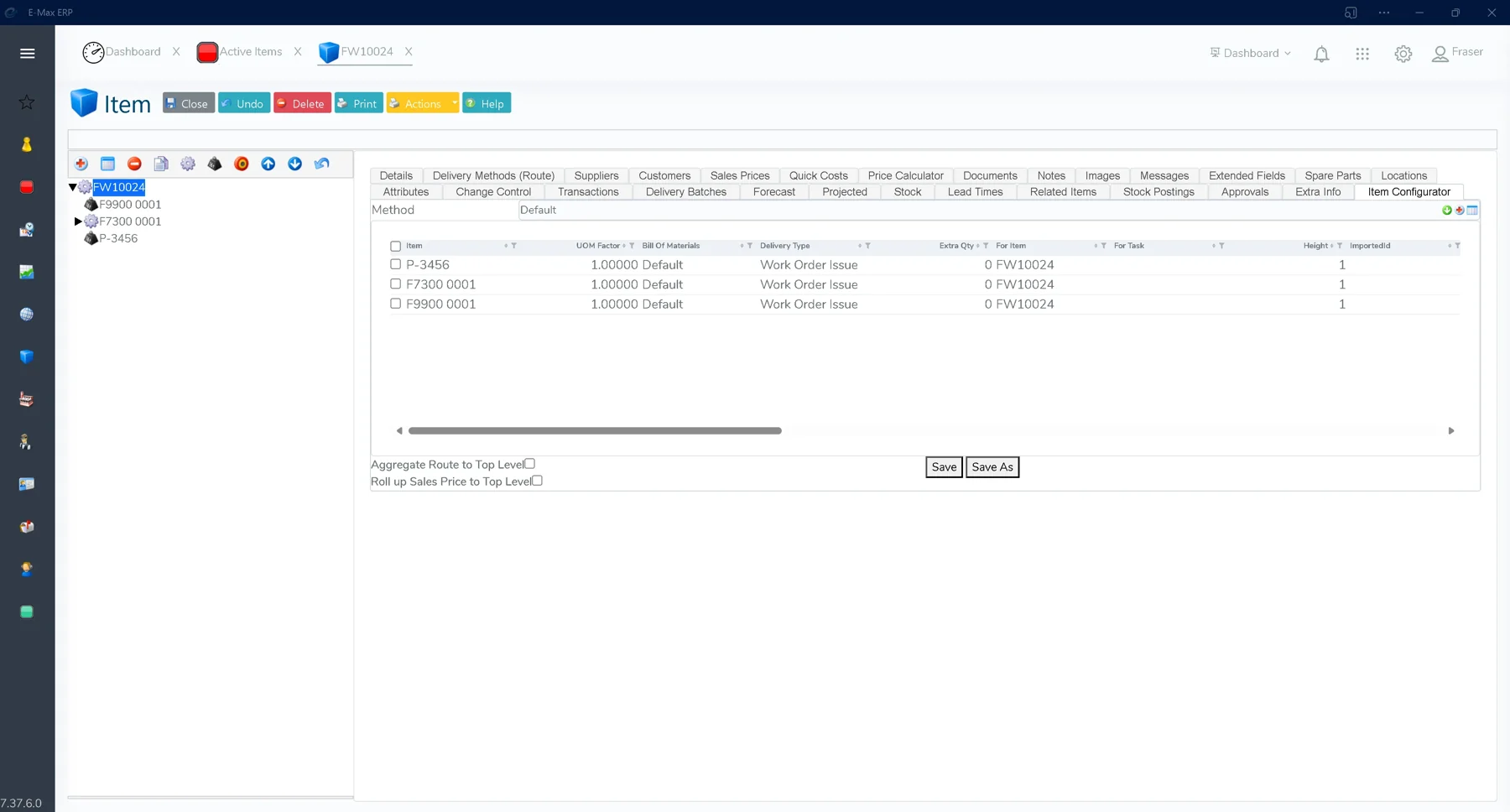Viewport: 1510px width, 812px height.
Task: Click the Save button
Action: coord(944,467)
